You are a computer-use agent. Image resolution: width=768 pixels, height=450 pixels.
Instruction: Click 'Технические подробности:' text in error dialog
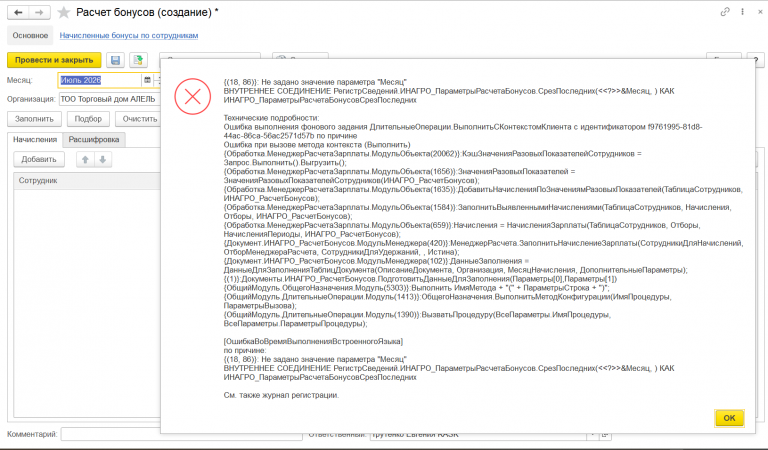click(271, 118)
